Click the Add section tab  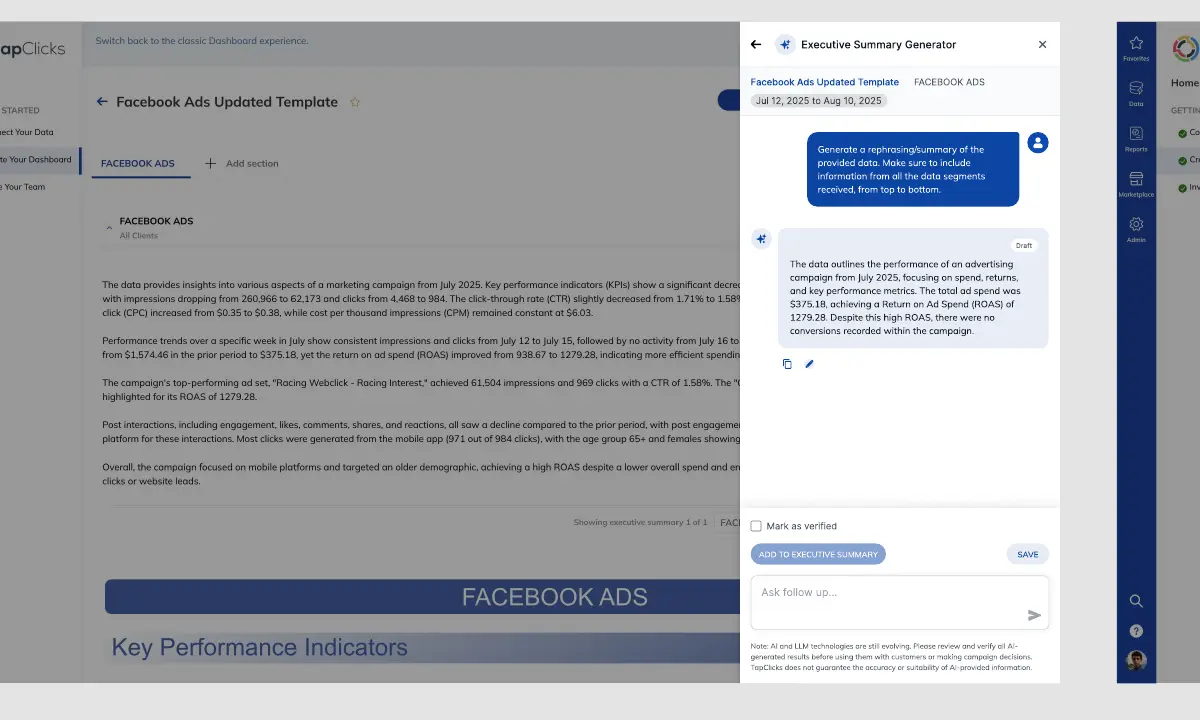point(242,163)
